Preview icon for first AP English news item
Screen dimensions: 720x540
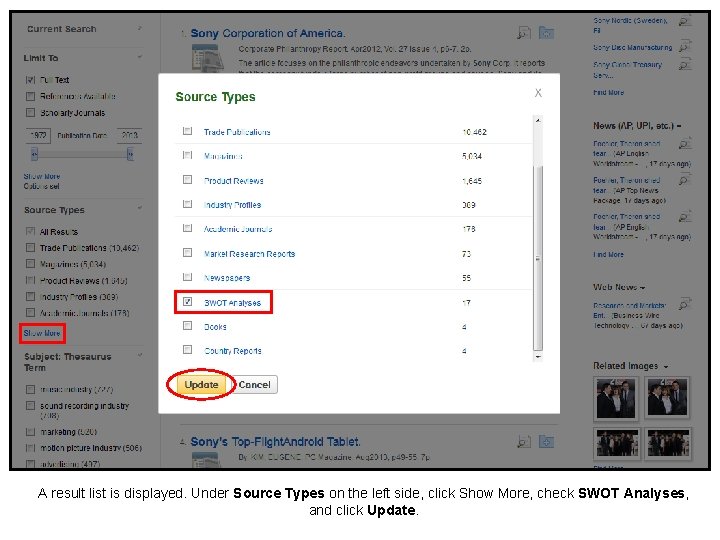point(685,144)
